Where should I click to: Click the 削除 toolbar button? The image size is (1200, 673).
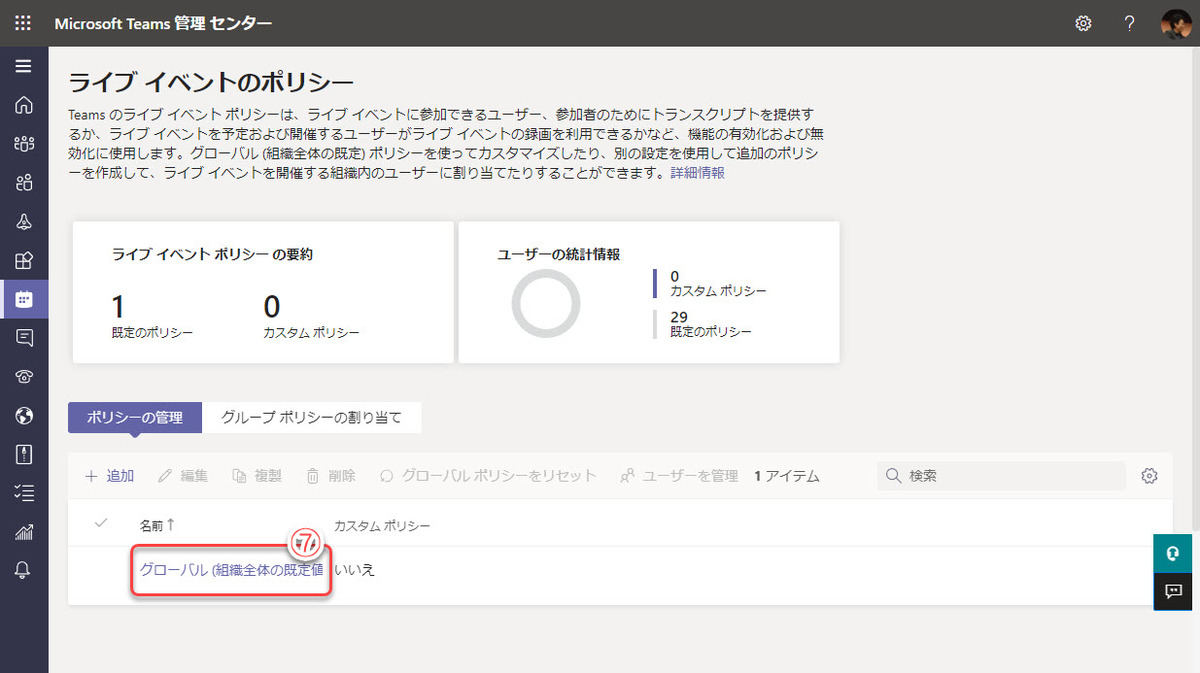[x=331, y=476]
